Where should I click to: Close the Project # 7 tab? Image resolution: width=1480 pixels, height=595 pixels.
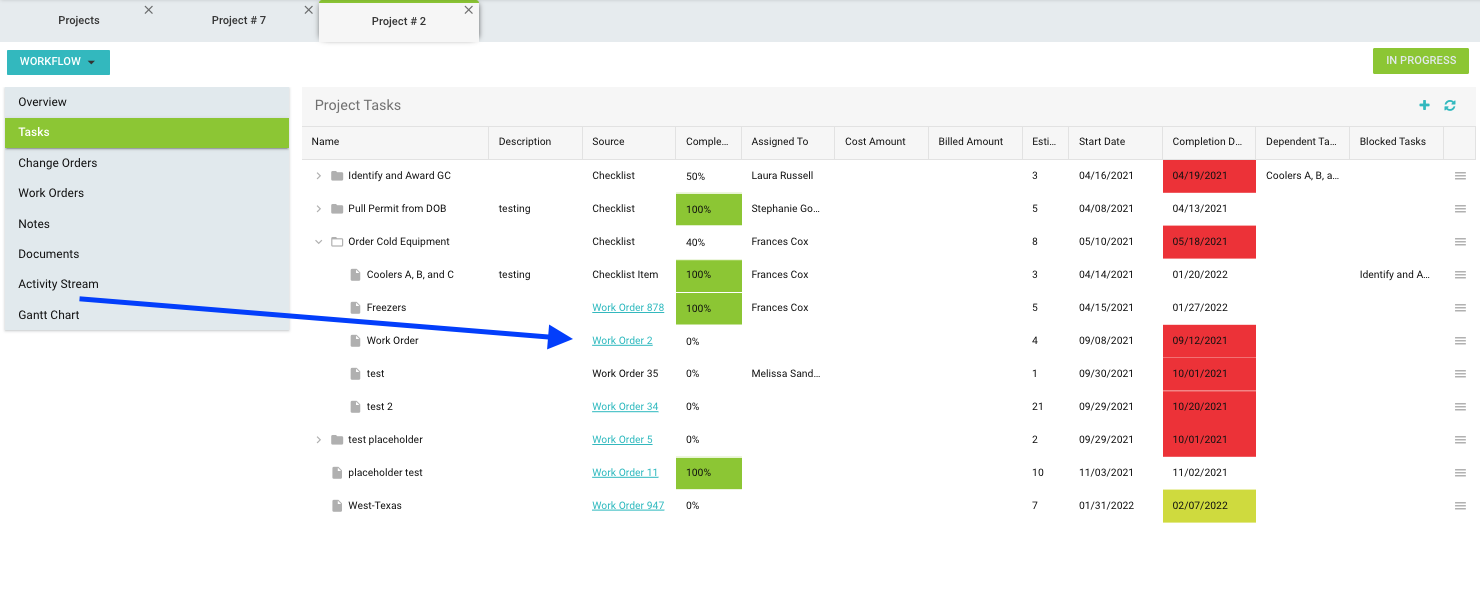[308, 10]
